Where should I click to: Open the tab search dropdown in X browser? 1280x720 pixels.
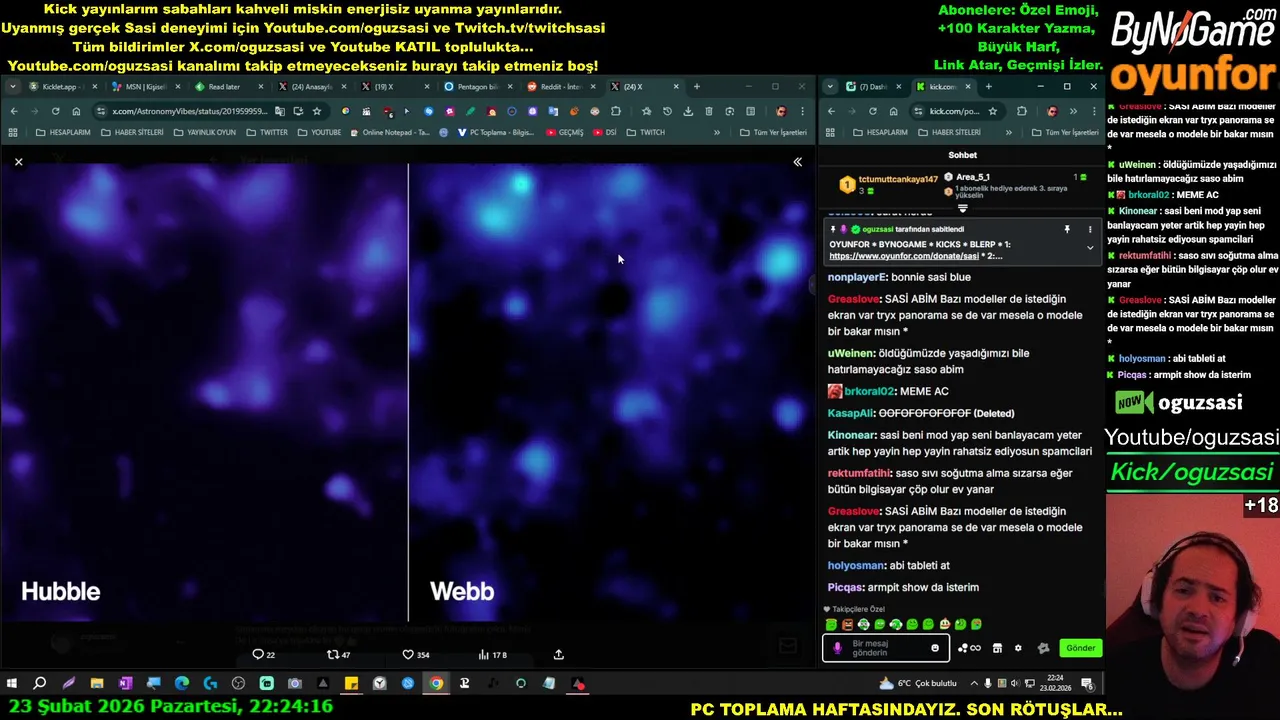[14, 87]
